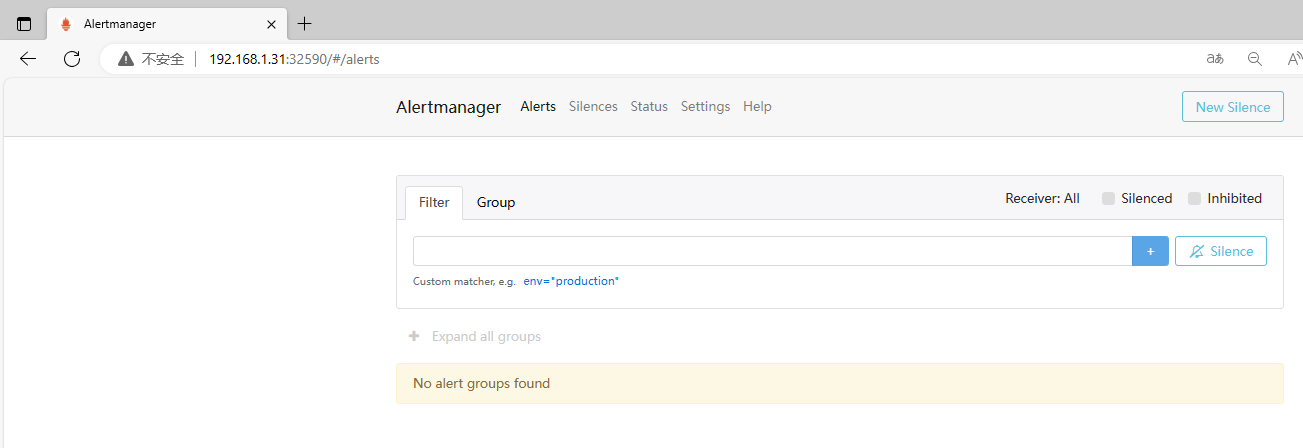The height and width of the screenshot is (448, 1303).
Task: Open the browser tab actions icon
Action: pyautogui.click(x=24, y=24)
